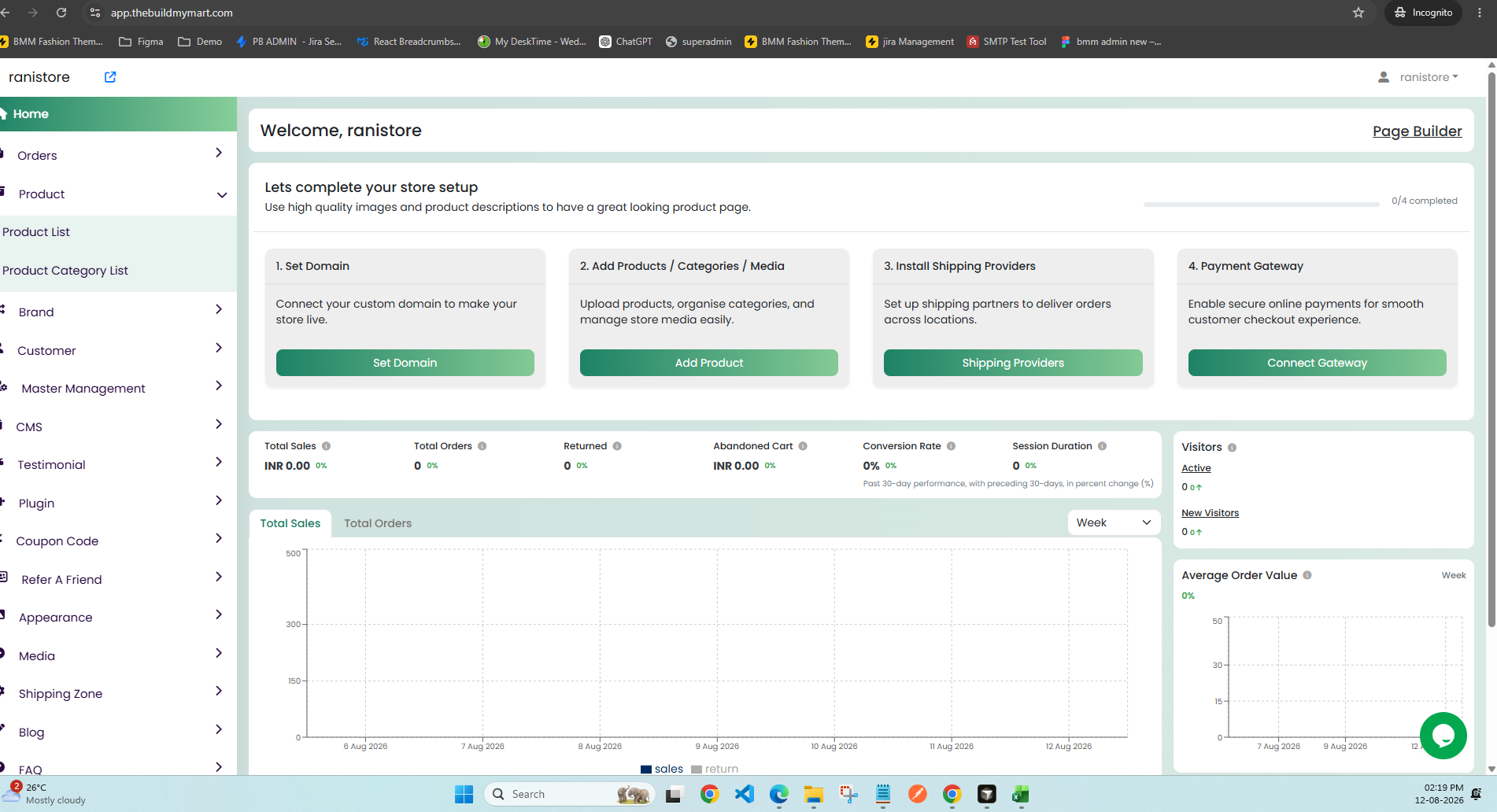Image resolution: width=1497 pixels, height=812 pixels.
Task: Click Conversion Rate info icon
Action: [x=951, y=446]
